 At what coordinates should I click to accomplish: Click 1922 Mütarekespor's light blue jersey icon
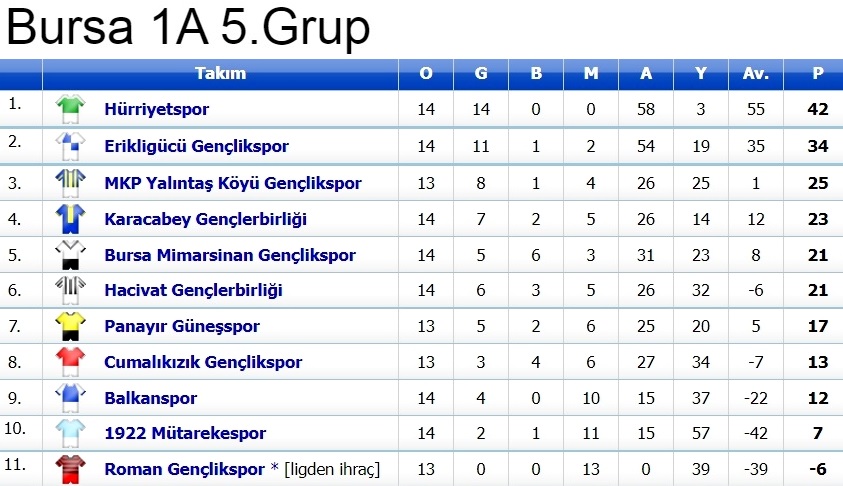click(70, 434)
